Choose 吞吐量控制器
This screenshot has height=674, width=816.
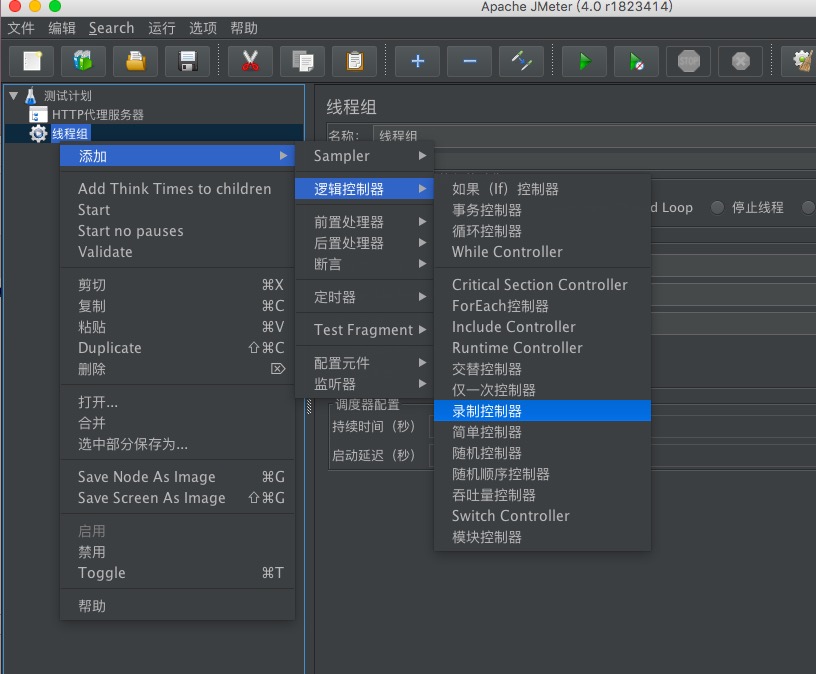[x=542, y=494]
